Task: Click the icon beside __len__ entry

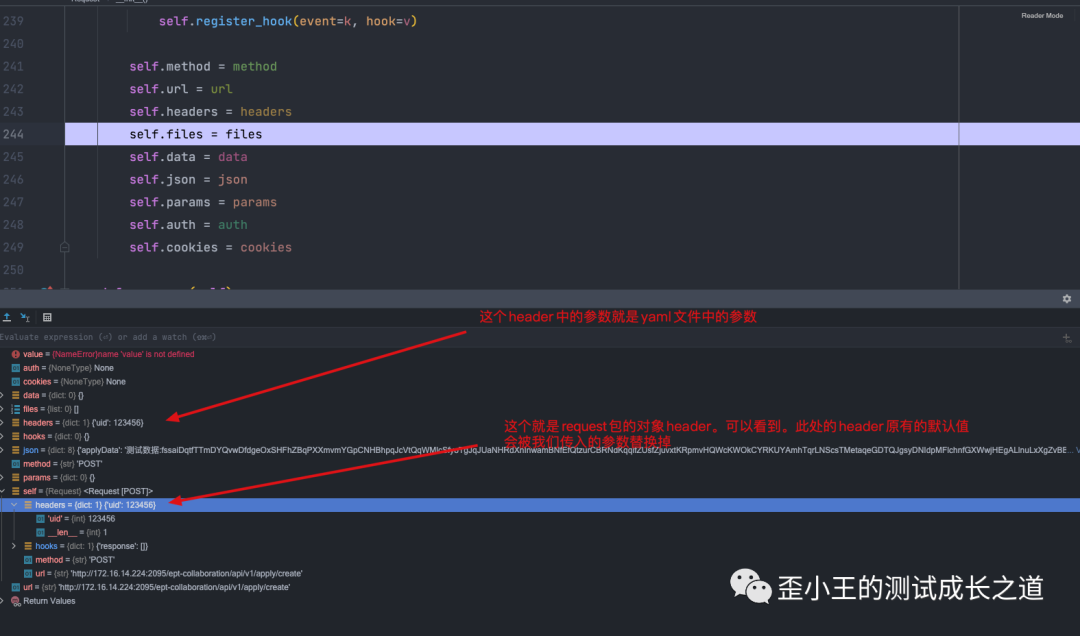Action: coord(40,533)
